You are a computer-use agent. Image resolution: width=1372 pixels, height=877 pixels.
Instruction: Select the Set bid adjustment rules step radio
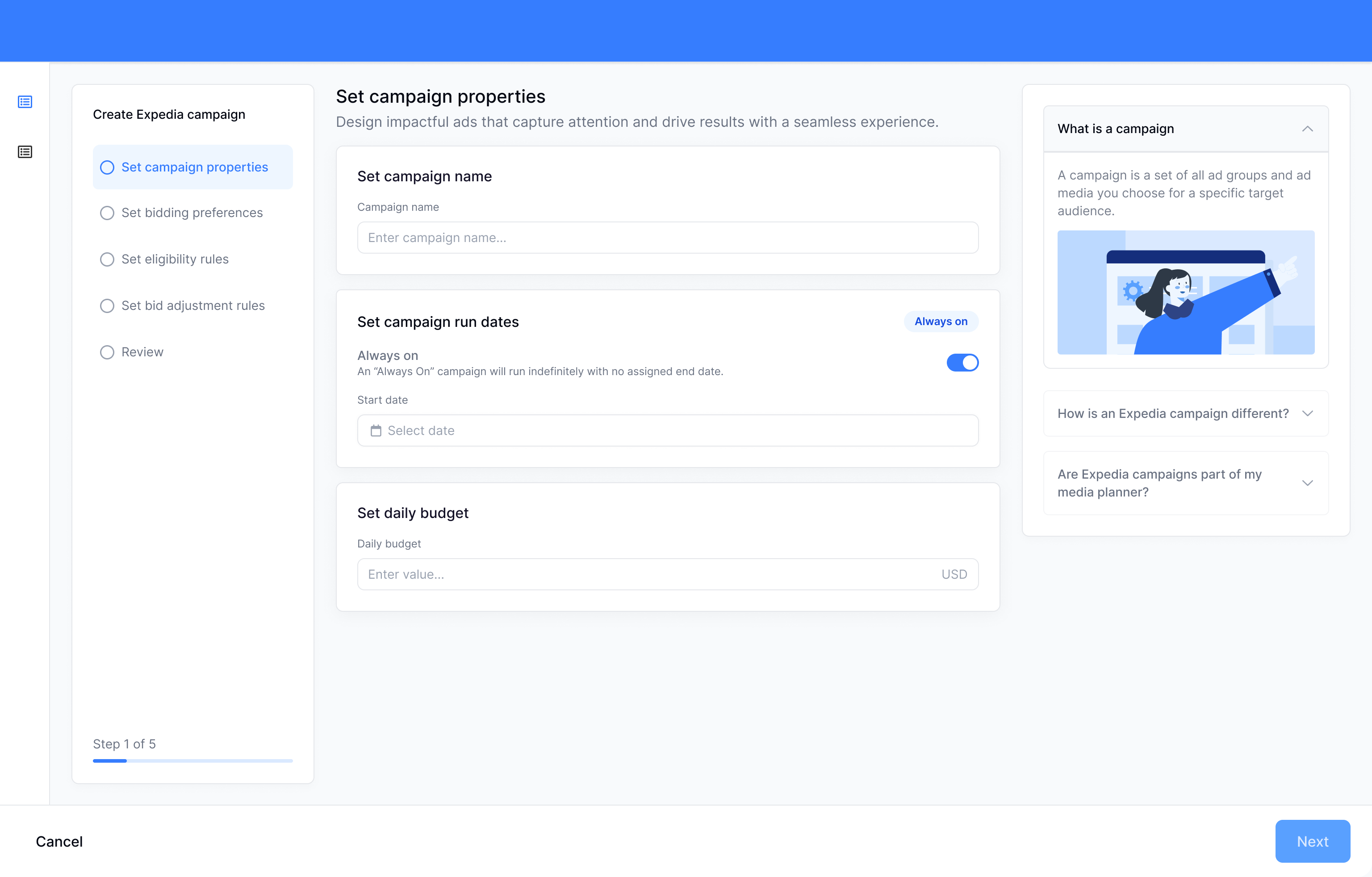(x=107, y=305)
